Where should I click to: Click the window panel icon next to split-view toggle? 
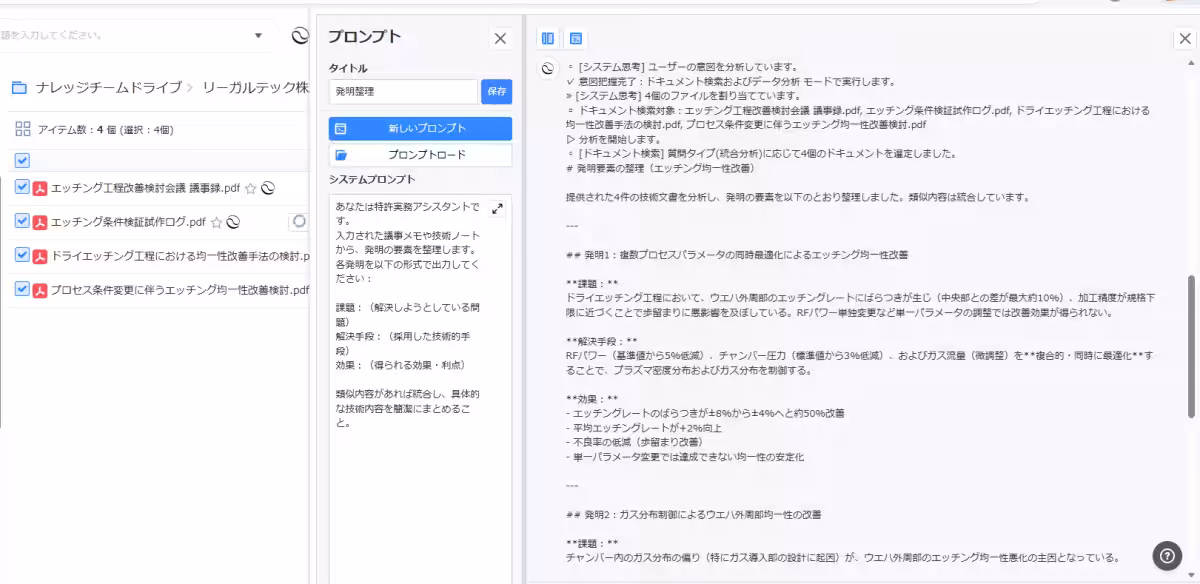[x=575, y=37]
